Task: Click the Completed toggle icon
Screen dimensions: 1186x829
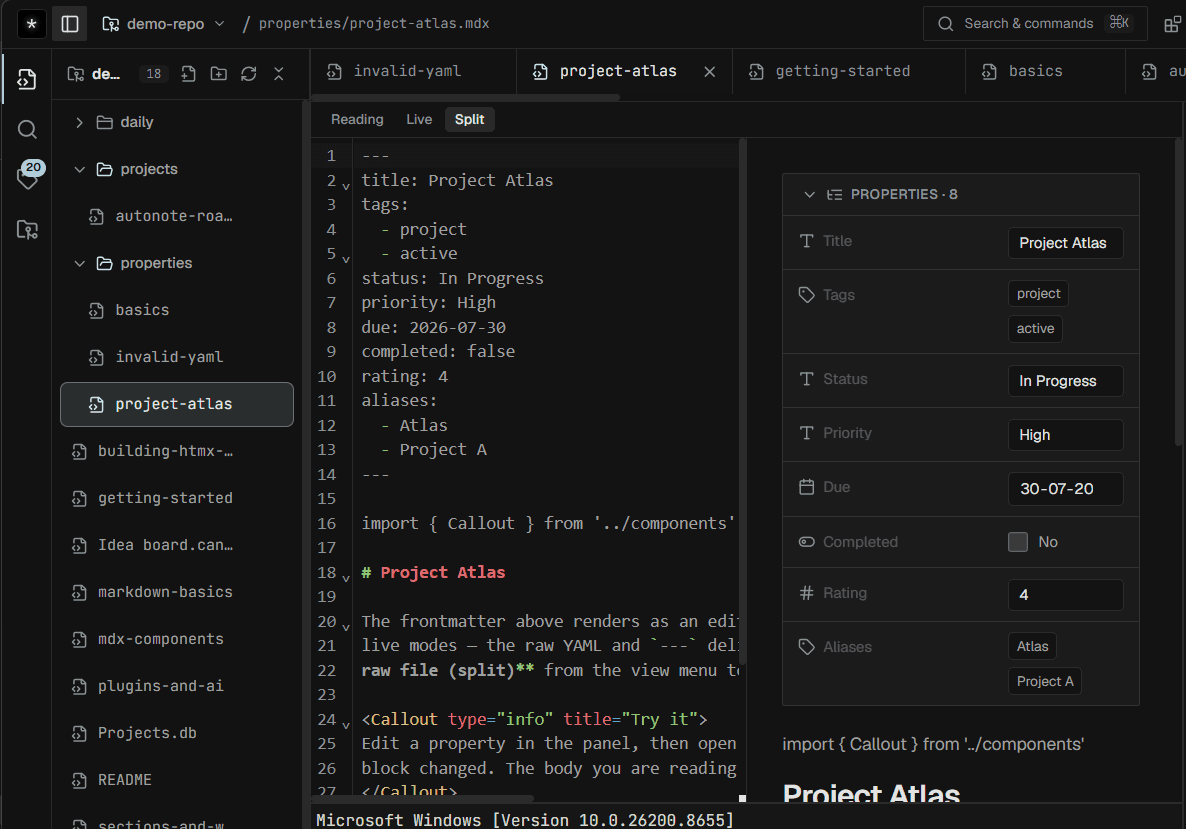Action: [806, 542]
